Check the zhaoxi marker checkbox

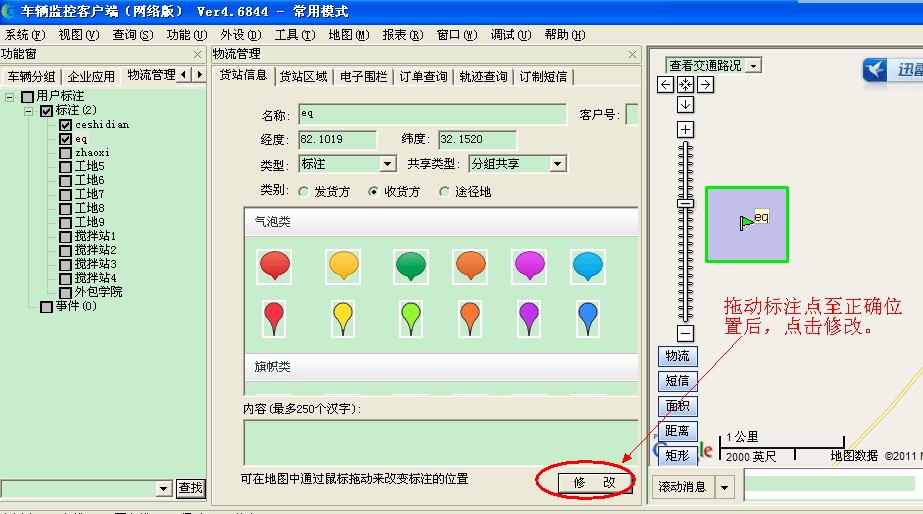pyautogui.click(x=65, y=153)
